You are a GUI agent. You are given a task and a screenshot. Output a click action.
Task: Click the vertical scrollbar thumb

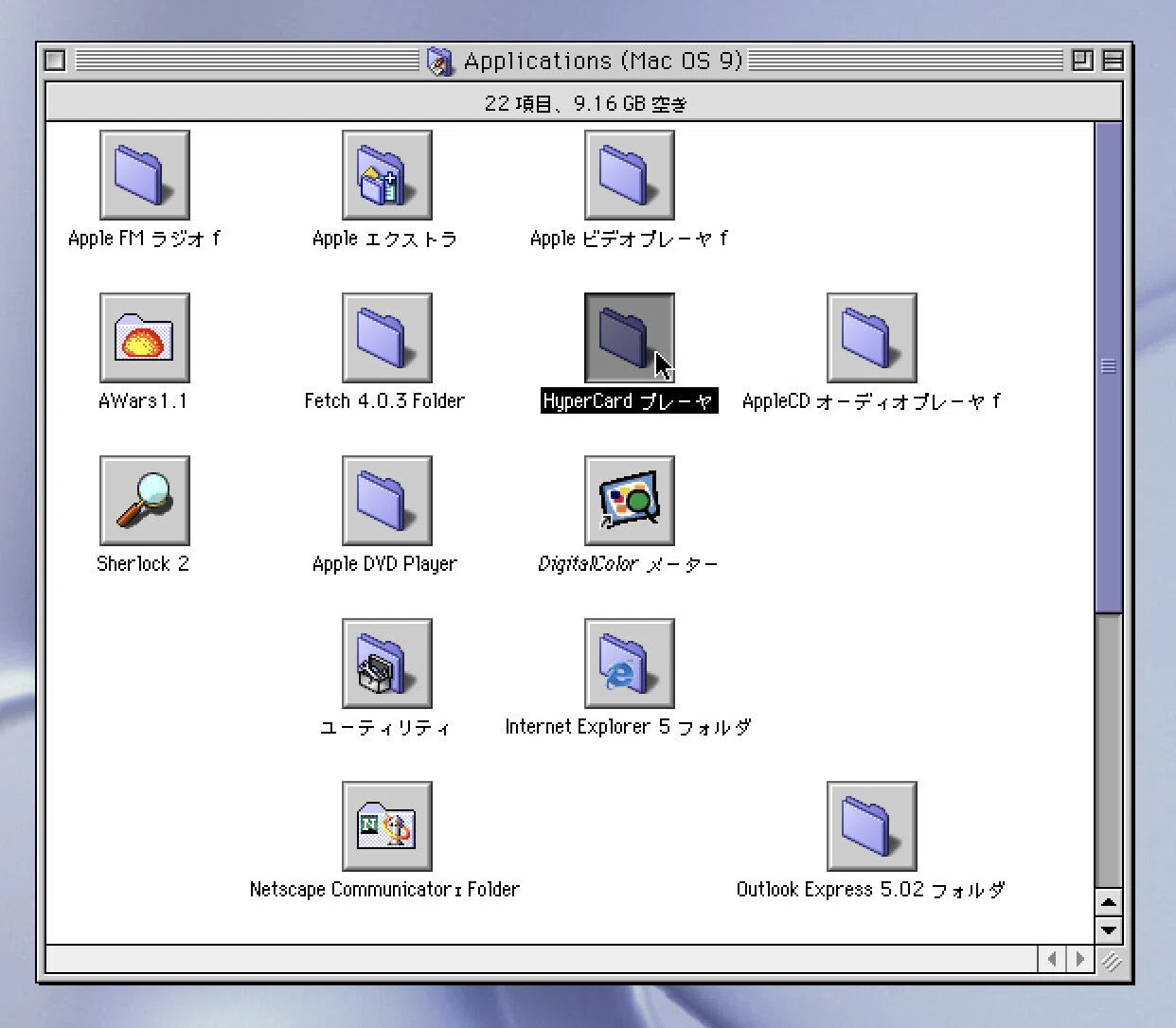click(x=1108, y=367)
